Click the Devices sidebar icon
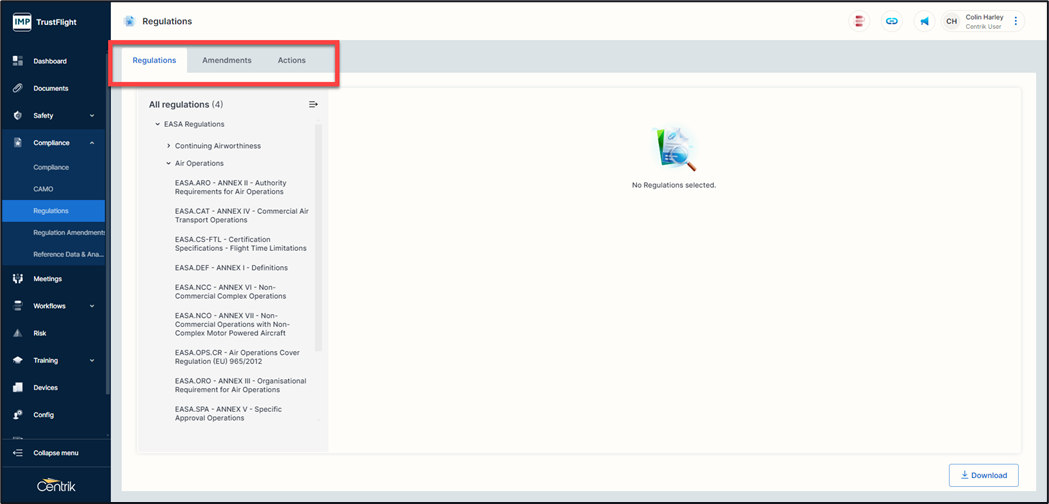Viewport: 1049px width, 504px height. pos(18,388)
